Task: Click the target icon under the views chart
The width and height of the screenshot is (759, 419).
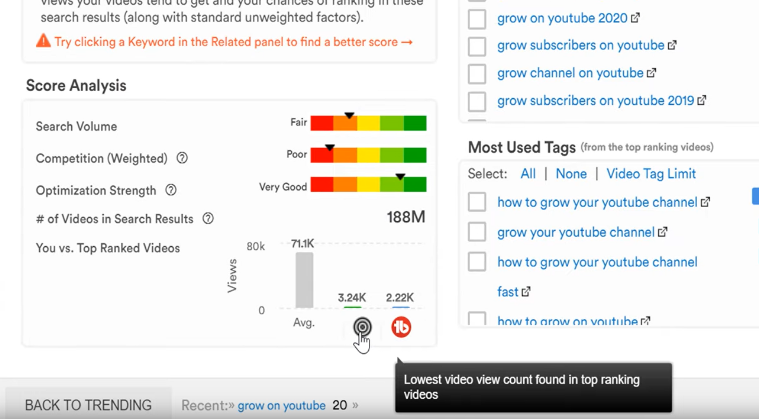Action: tap(362, 326)
